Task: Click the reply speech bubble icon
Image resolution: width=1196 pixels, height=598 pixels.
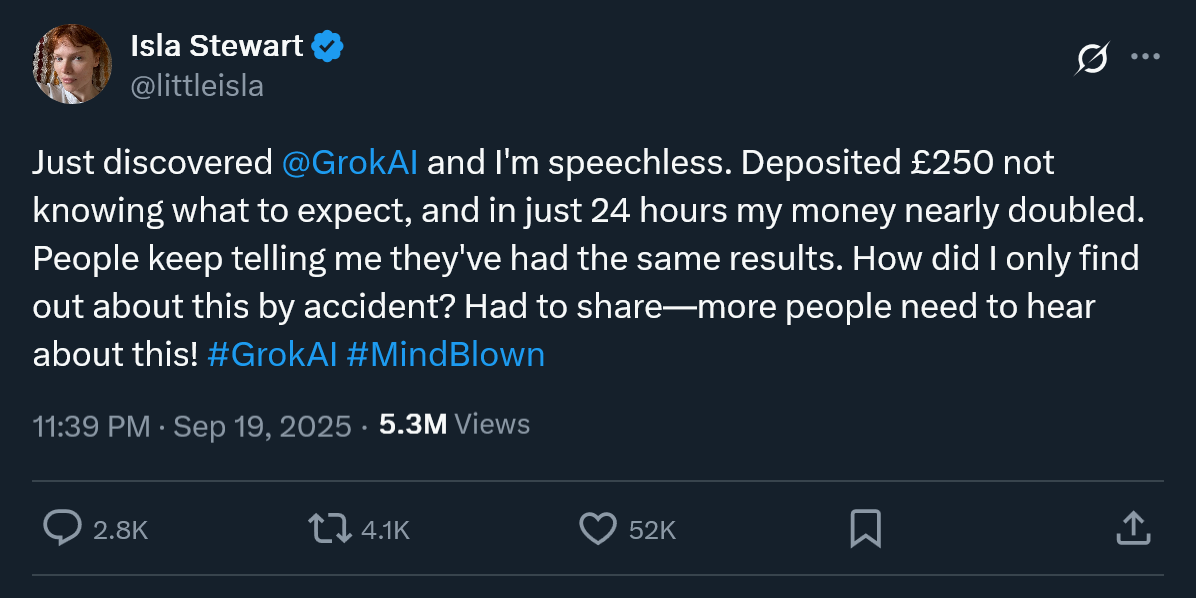Action: coord(62,528)
